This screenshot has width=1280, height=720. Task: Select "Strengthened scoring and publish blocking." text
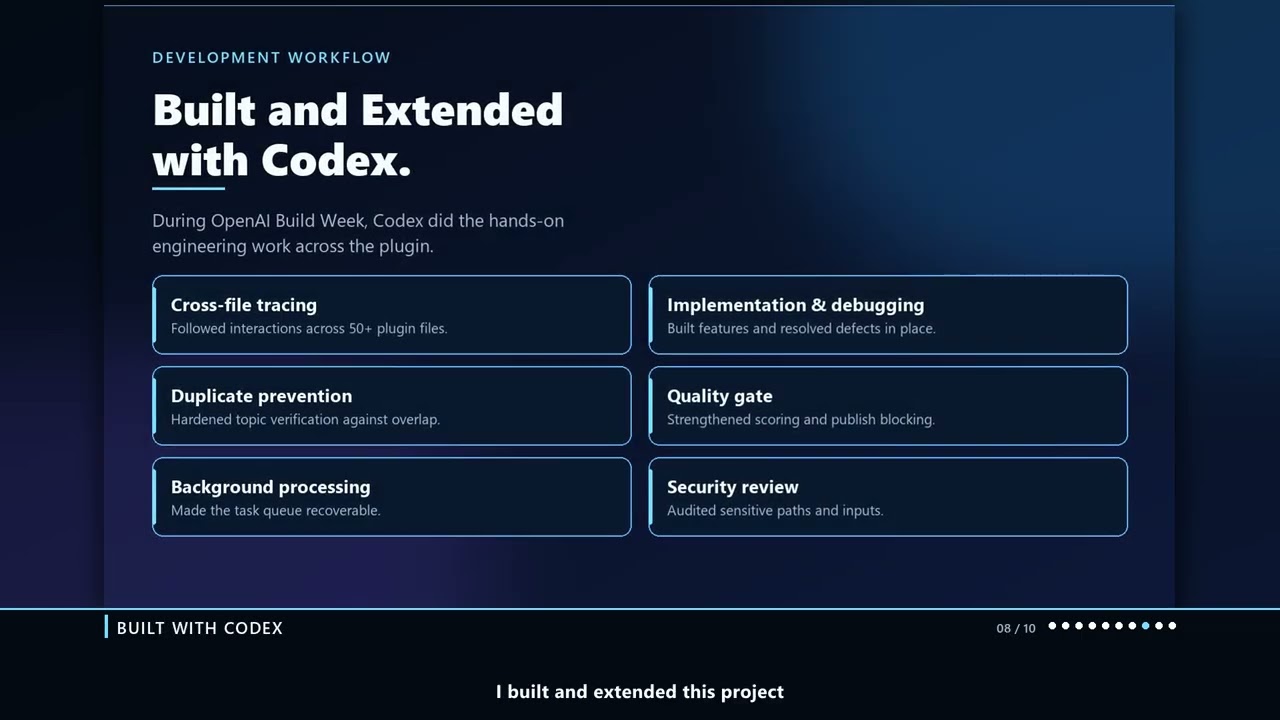tap(801, 419)
